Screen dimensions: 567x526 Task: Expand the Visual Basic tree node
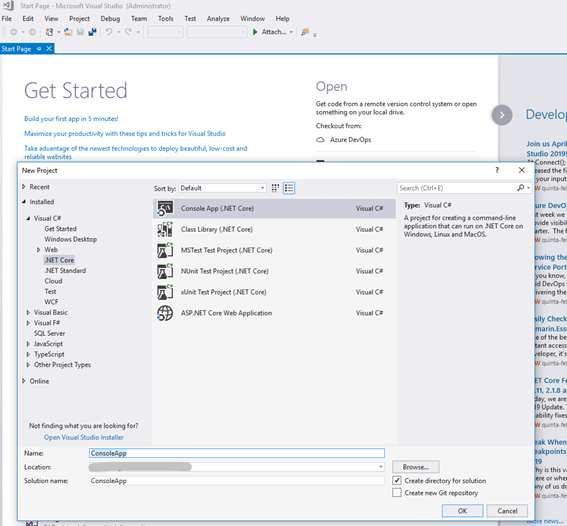(x=28, y=312)
